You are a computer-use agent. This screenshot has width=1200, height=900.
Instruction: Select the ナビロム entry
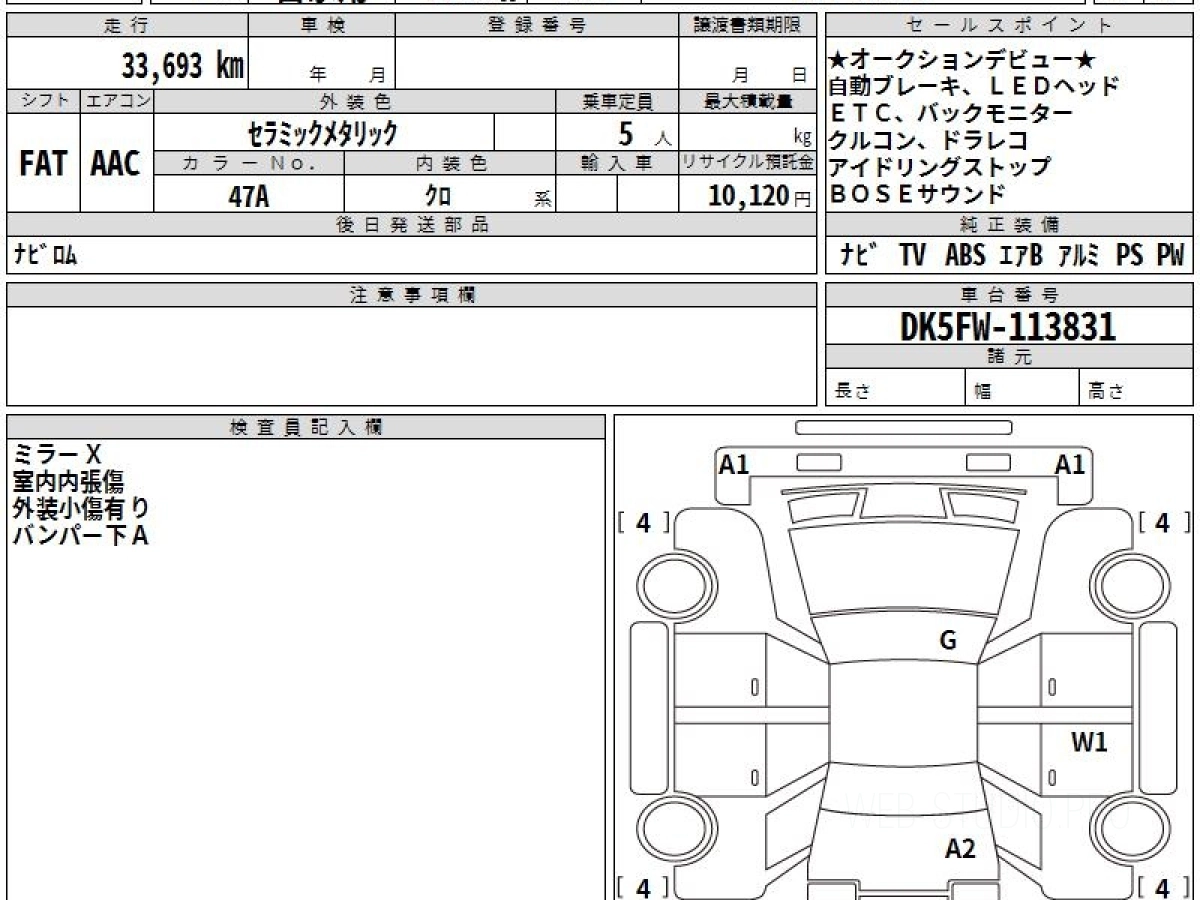pyautogui.click(x=47, y=255)
